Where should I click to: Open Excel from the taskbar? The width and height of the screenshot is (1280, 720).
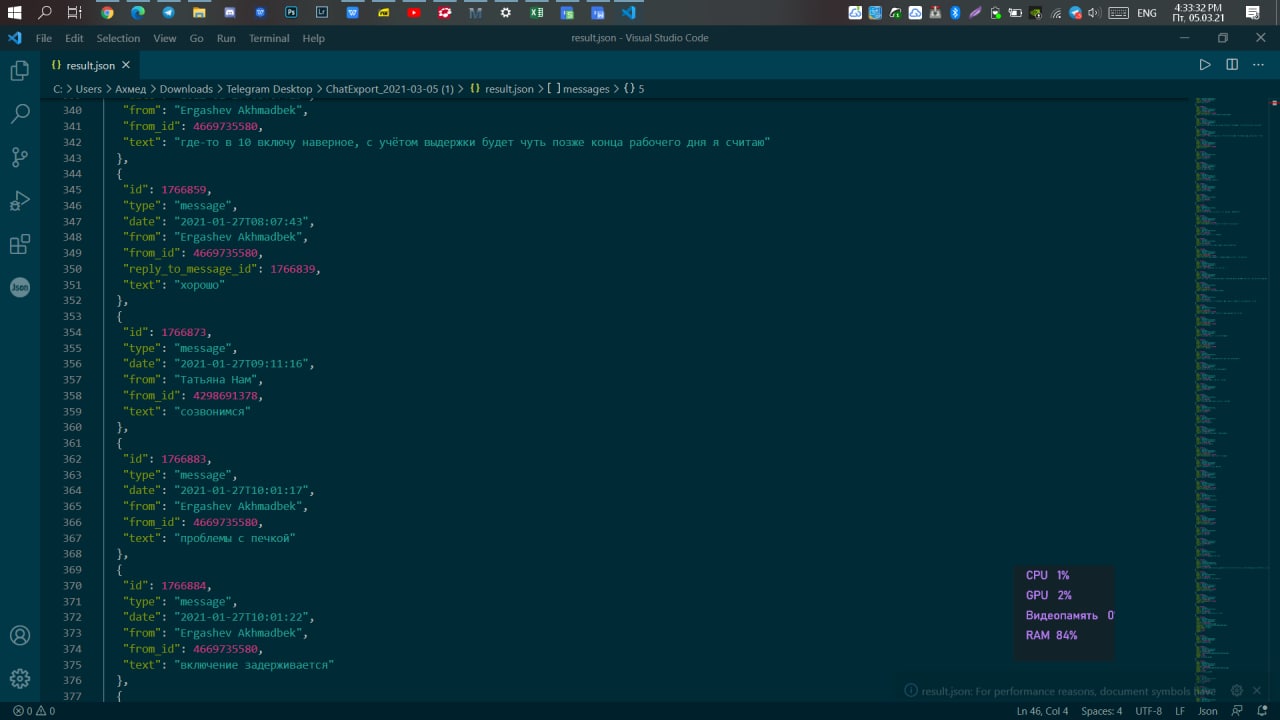coord(536,13)
